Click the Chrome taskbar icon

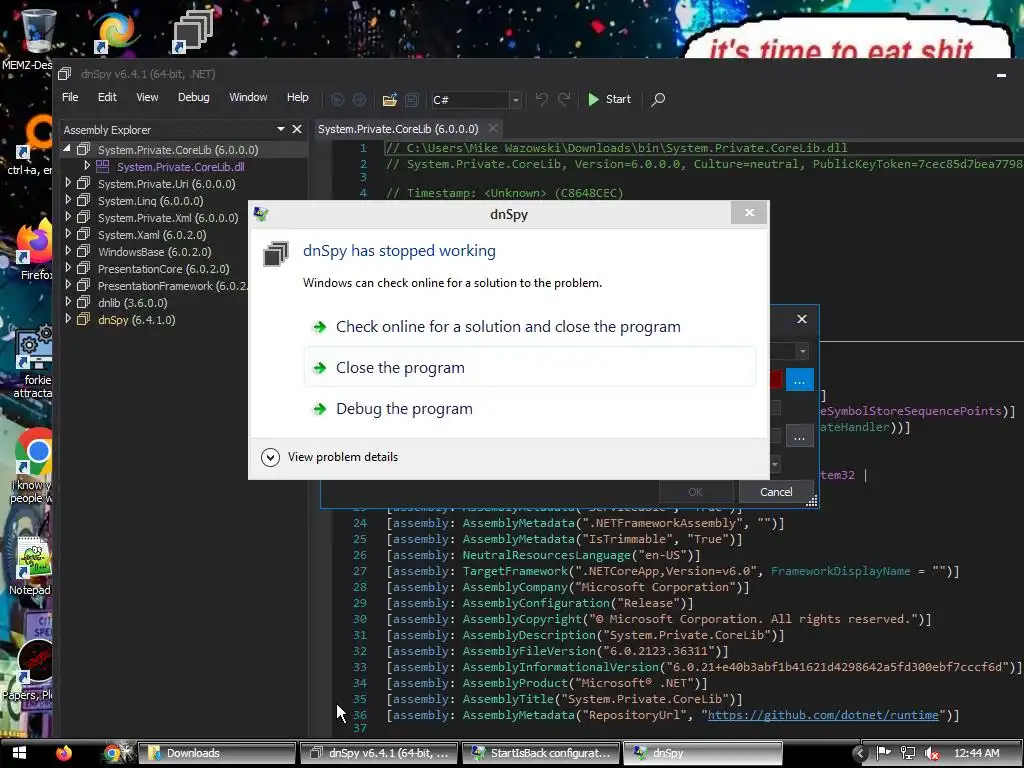pyautogui.click(x=112, y=753)
